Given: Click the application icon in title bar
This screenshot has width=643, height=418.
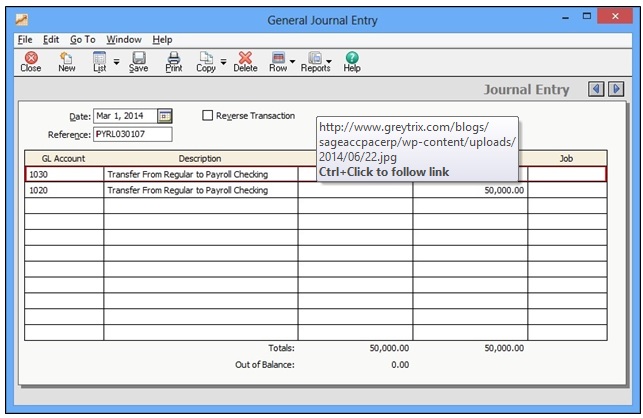Looking at the screenshot, I should pos(22,19).
